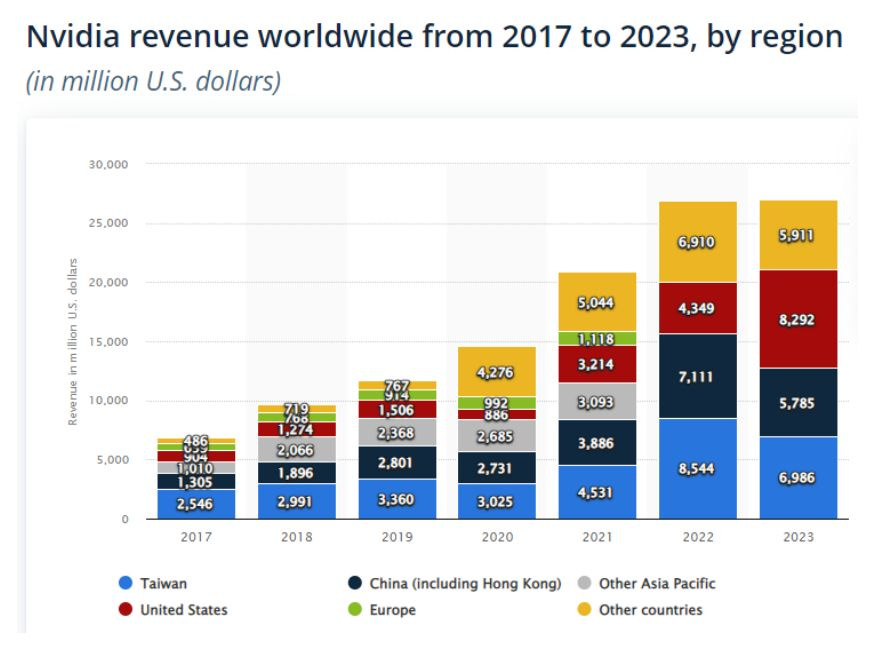The width and height of the screenshot is (877, 661).
Task: Click the 2017 x-axis year label
Action: [196, 537]
